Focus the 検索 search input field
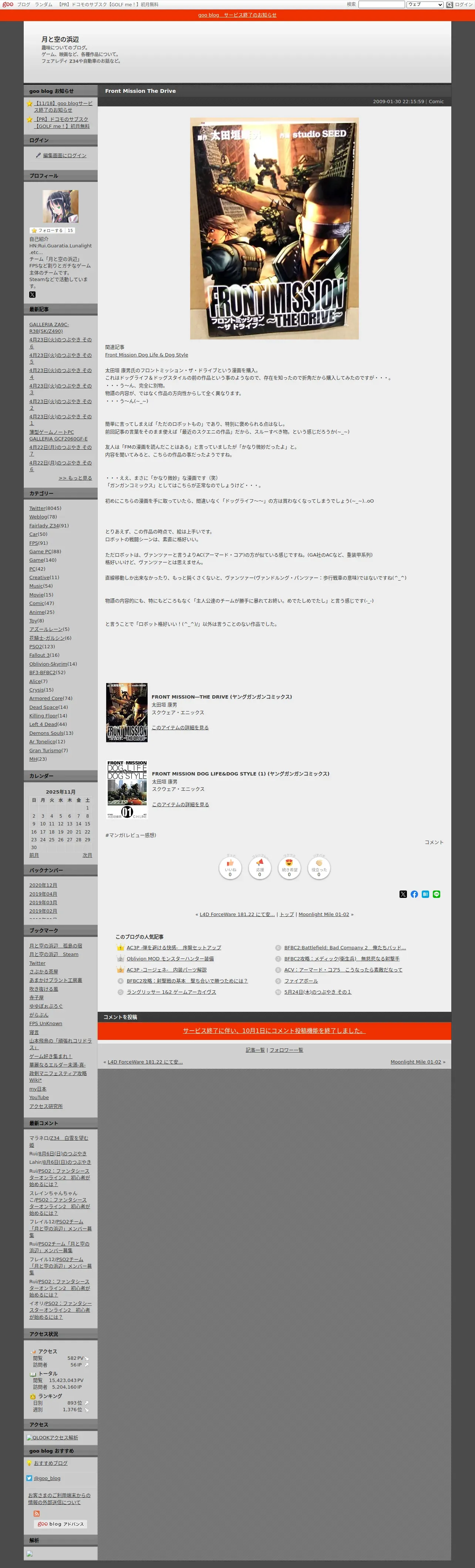This screenshot has height=1568, width=475. click(x=381, y=4)
